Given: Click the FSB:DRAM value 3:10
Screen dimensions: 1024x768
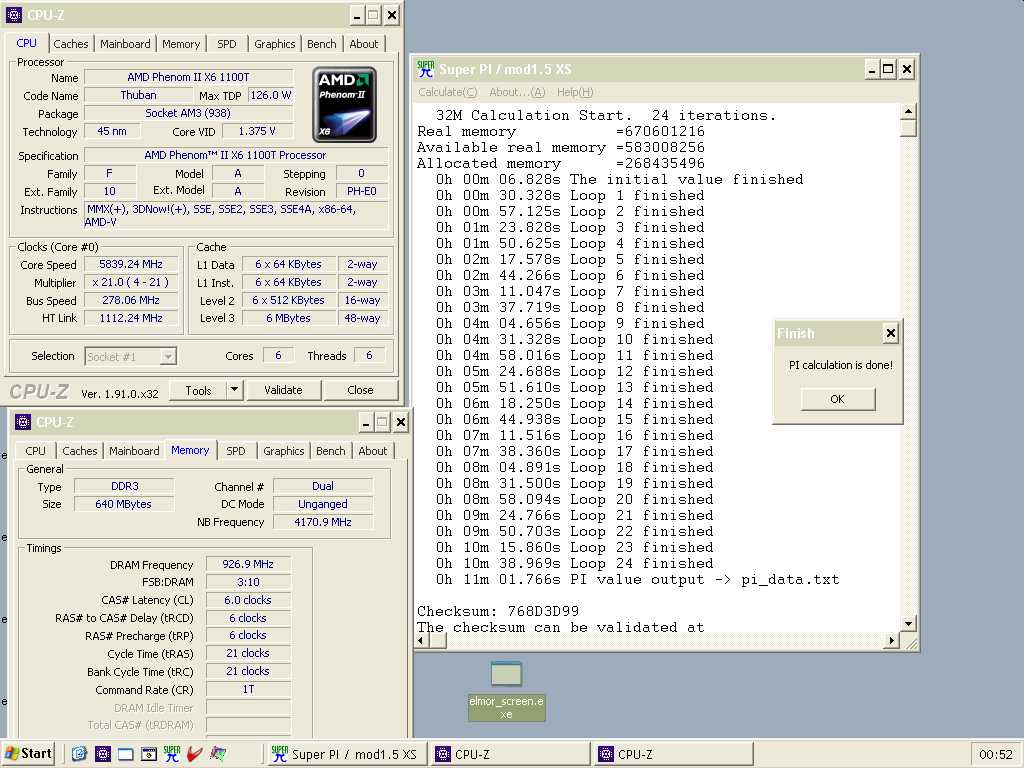Looking at the screenshot, I should pos(248,582).
